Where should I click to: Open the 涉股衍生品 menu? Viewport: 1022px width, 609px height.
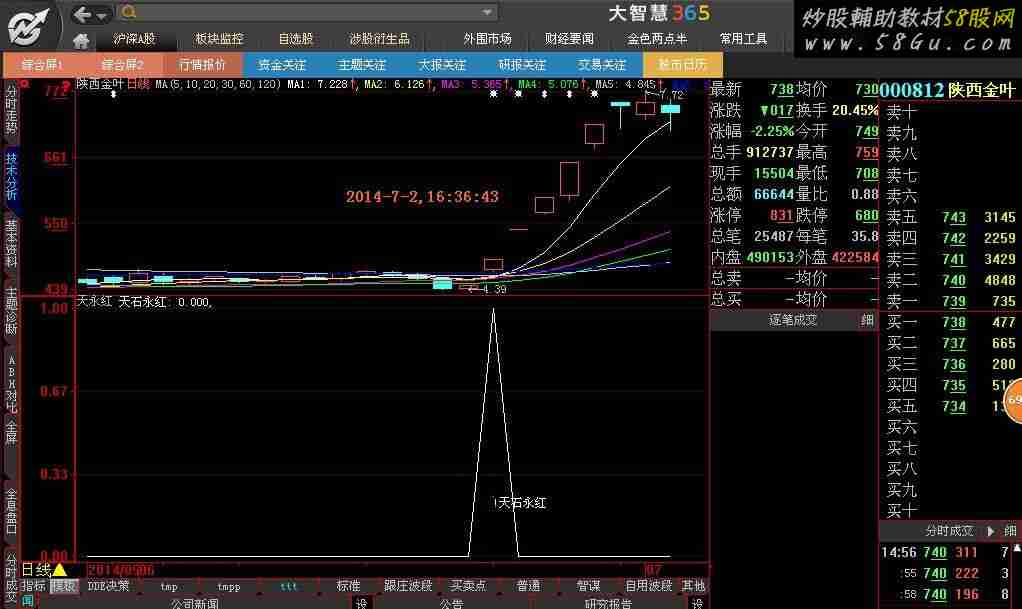379,39
